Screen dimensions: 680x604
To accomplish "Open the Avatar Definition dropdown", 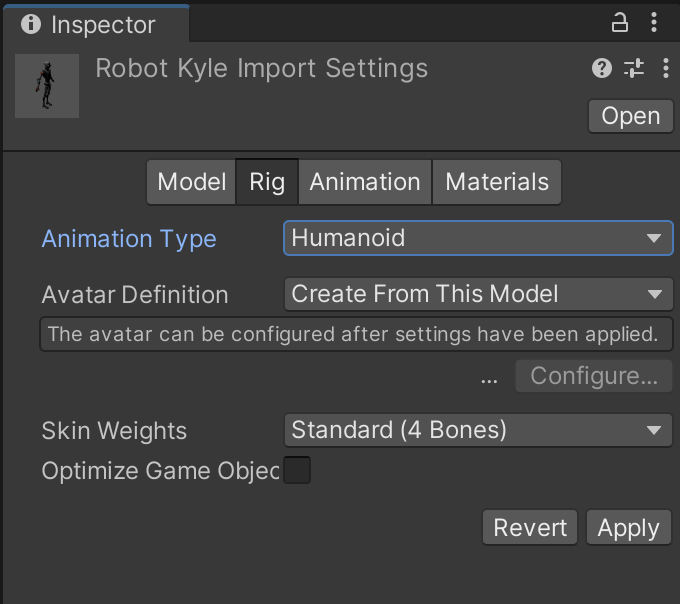I will pos(478,294).
